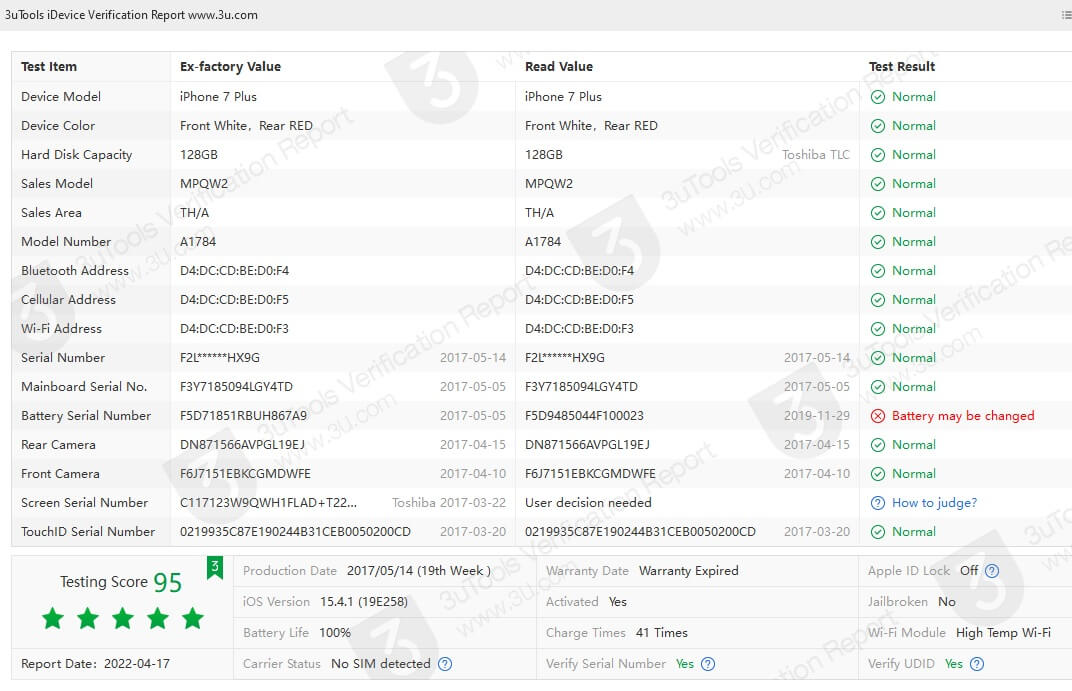1072x691 pixels.
Task: Click the Sales Area green check icon
Action: 878,213
